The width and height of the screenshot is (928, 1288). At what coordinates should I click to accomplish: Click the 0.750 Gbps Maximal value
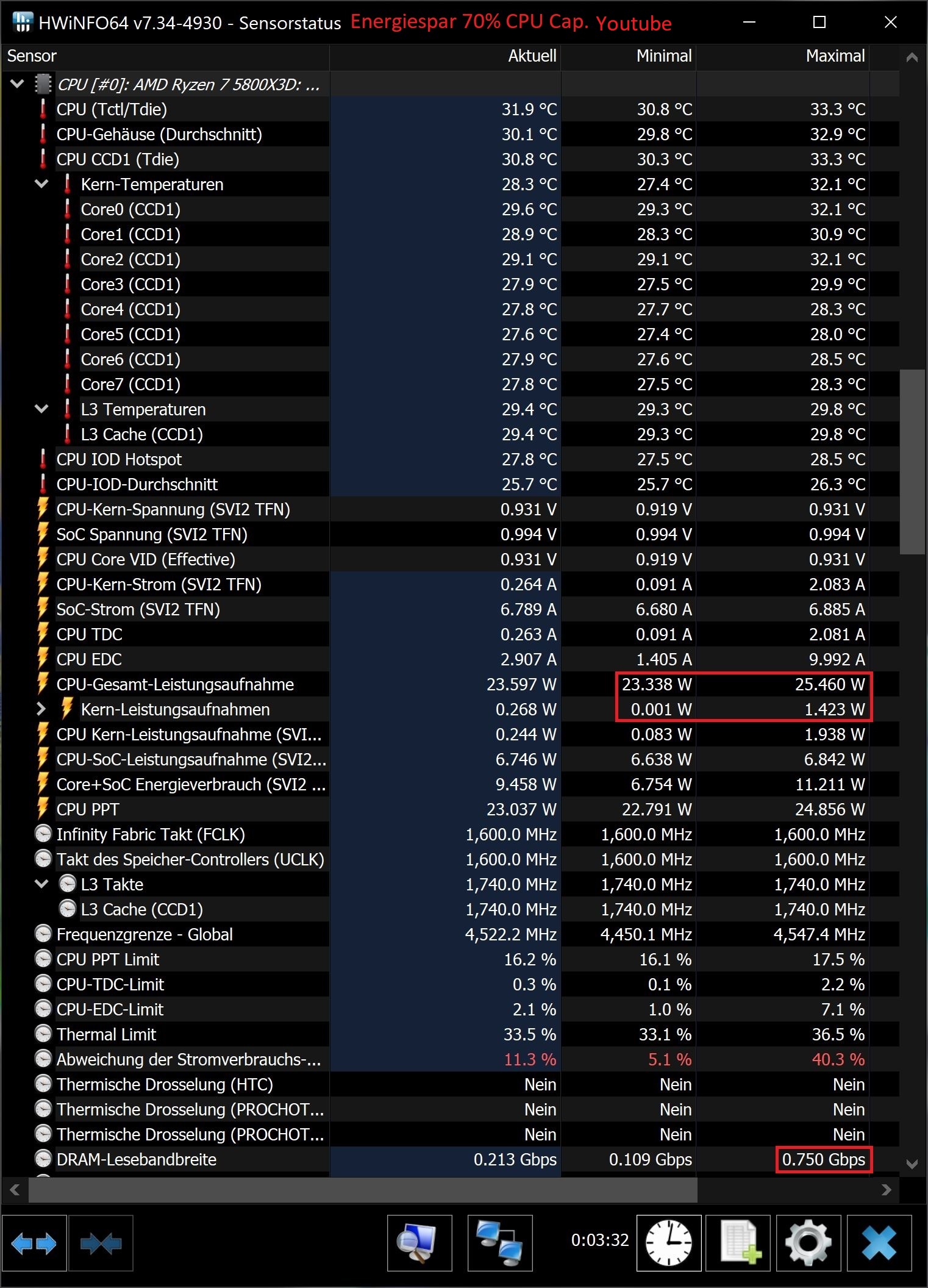coord(824,1159)
